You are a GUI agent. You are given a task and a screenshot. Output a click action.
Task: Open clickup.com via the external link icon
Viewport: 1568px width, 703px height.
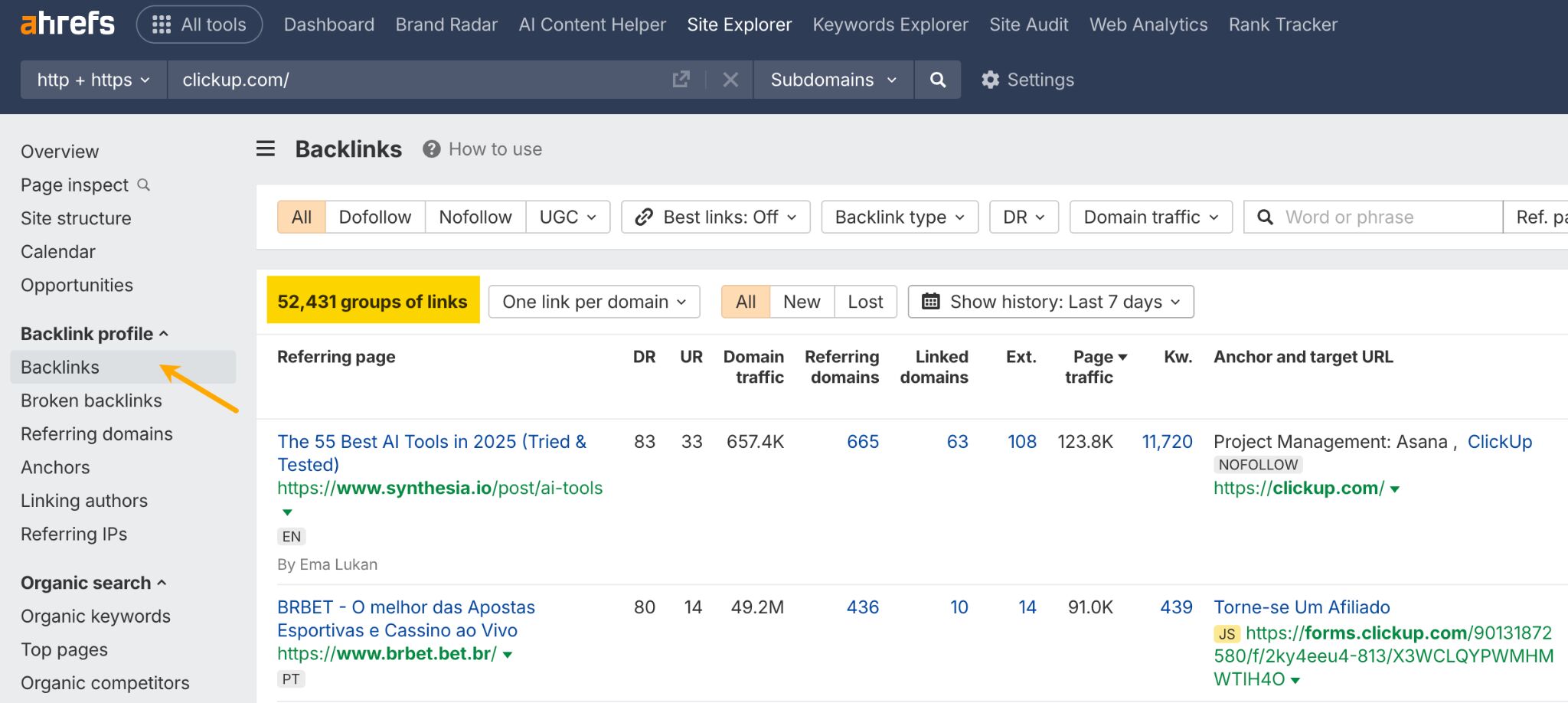point(680,79)
